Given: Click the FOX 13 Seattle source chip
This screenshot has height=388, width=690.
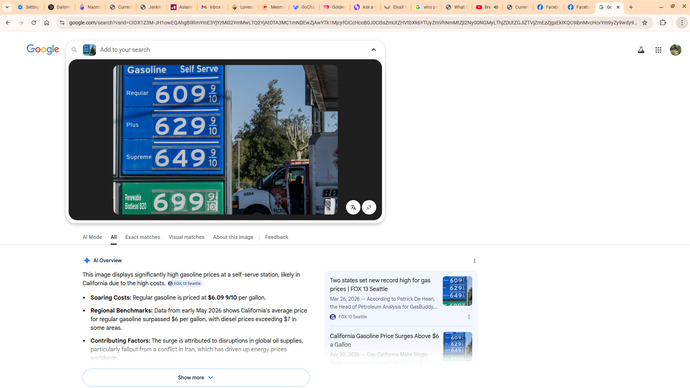Looking at the screenshot, I should 184,283.
